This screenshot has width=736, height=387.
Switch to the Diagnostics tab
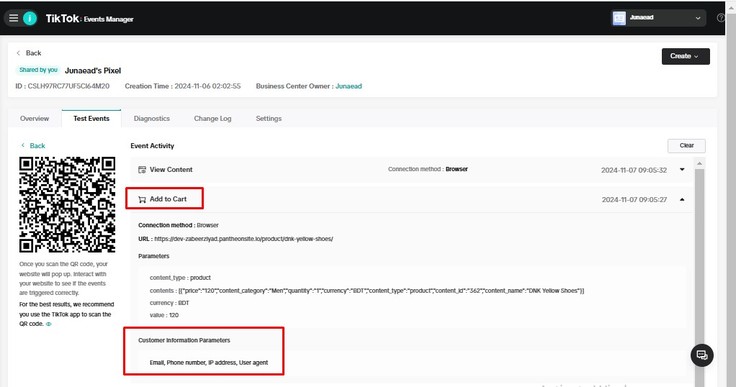(x=152, y=118)
